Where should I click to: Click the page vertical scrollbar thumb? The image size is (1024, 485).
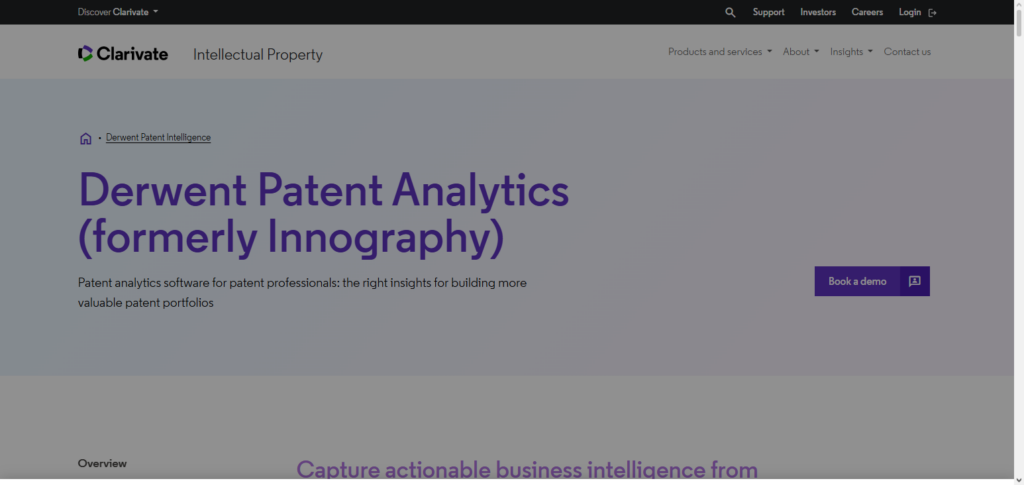1019,23
